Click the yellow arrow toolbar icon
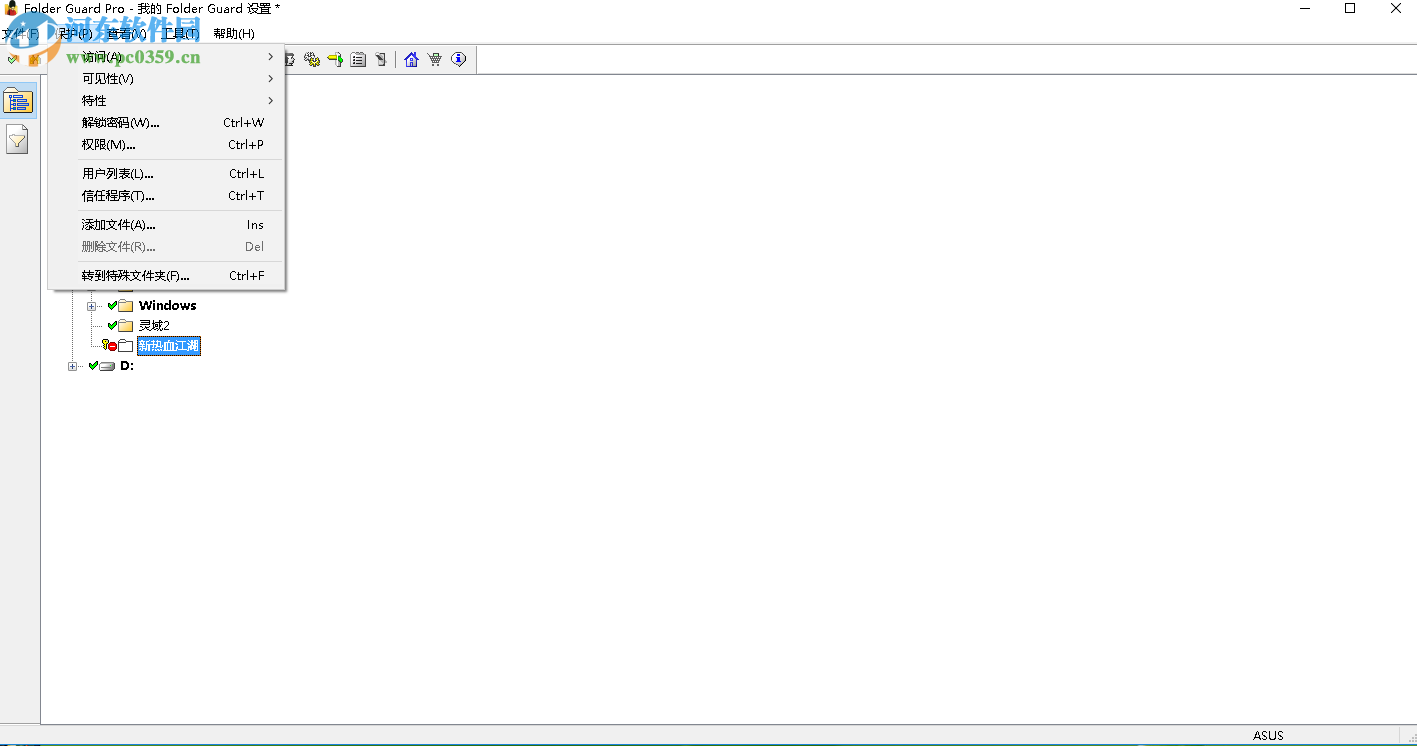Viewport: 1417px width, 746px height. tap(335, 60)
